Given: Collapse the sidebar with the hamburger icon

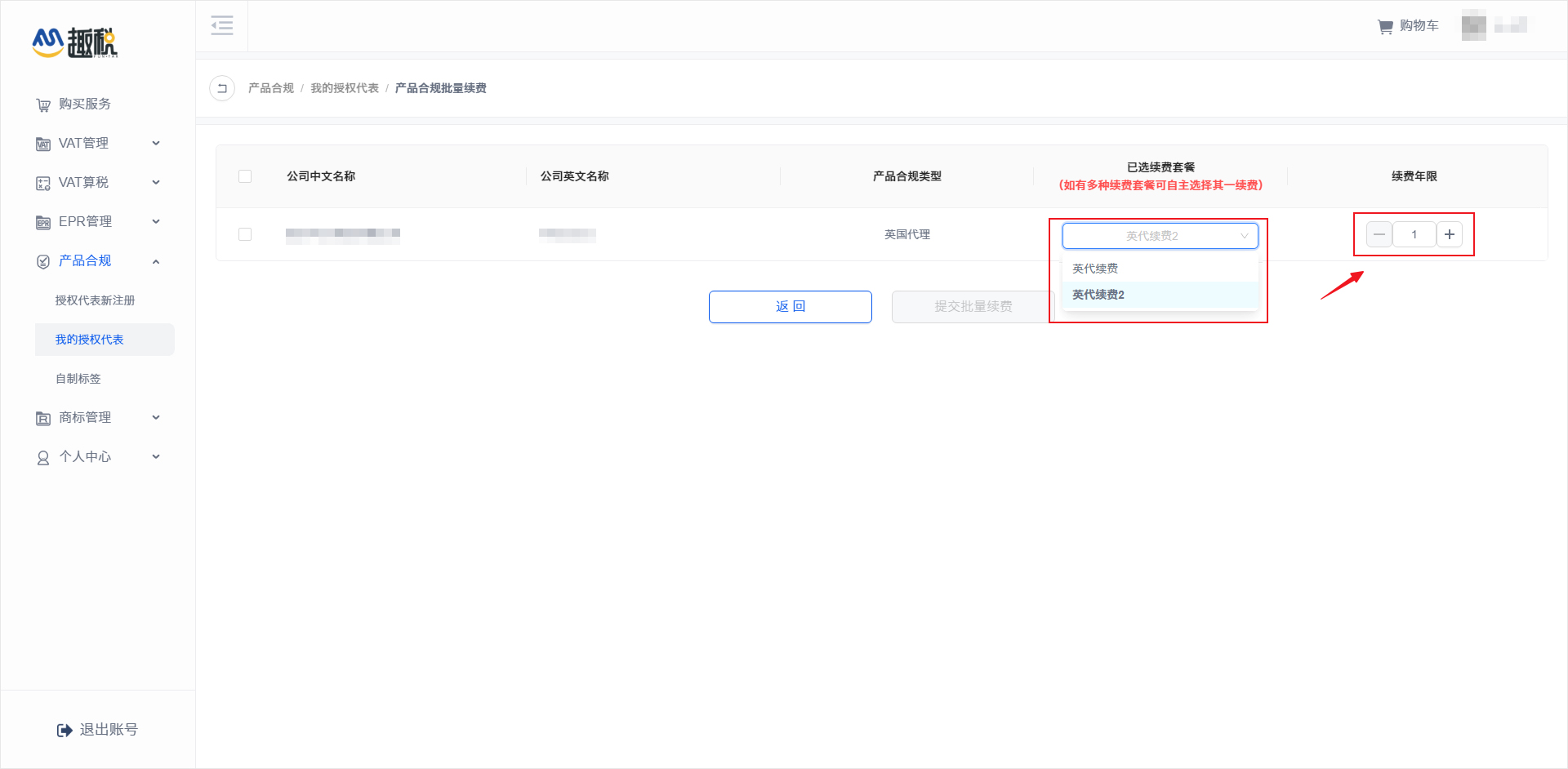Looking at the screenshot, I should 222,26.
